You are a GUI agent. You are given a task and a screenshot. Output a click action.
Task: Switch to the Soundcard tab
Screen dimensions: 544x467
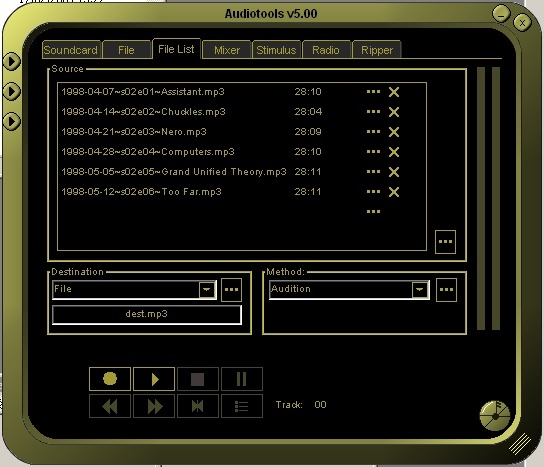coord(71,50)
